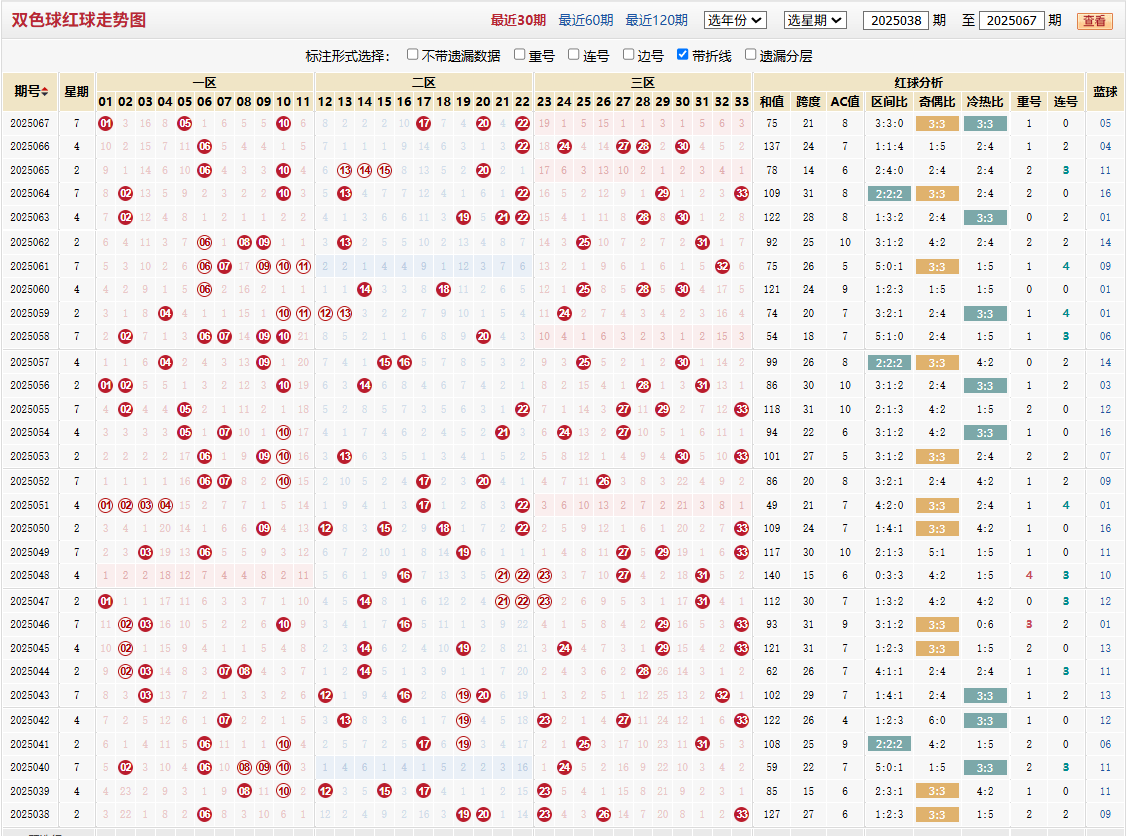1126x836 pixels.
Task: Click red ball 16 in row 2025048
Action: [x=404, y=575]
